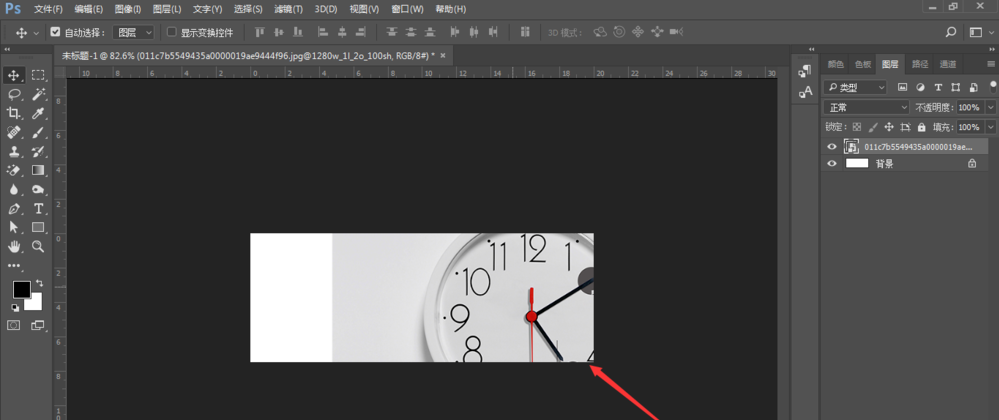Image resolution: width=999 pixels, height=420 pixels.
Task: Click the black foreground color swatch
Action: click(21, 290)
